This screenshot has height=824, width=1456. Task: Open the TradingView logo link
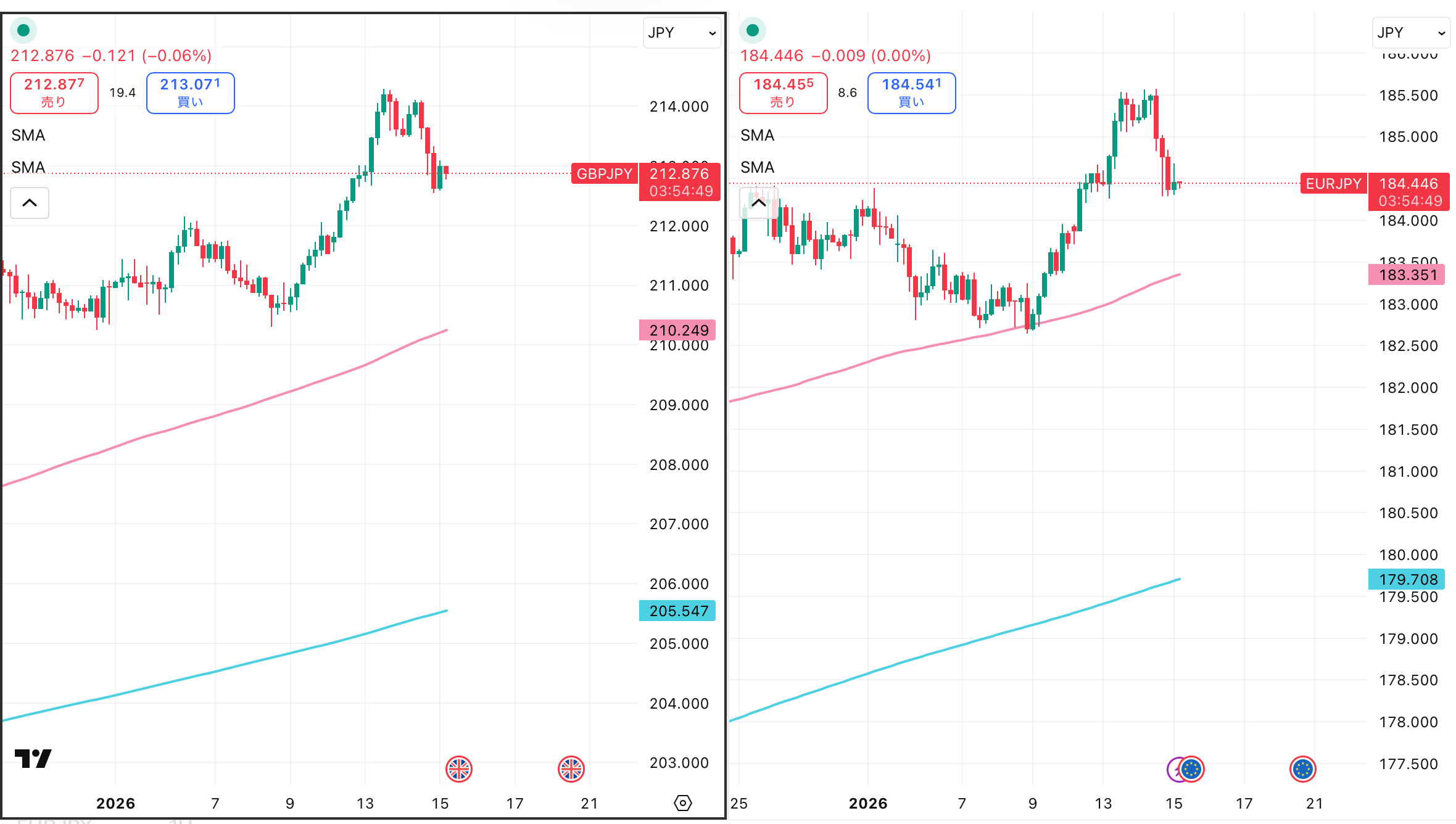(x=33, y=758)
